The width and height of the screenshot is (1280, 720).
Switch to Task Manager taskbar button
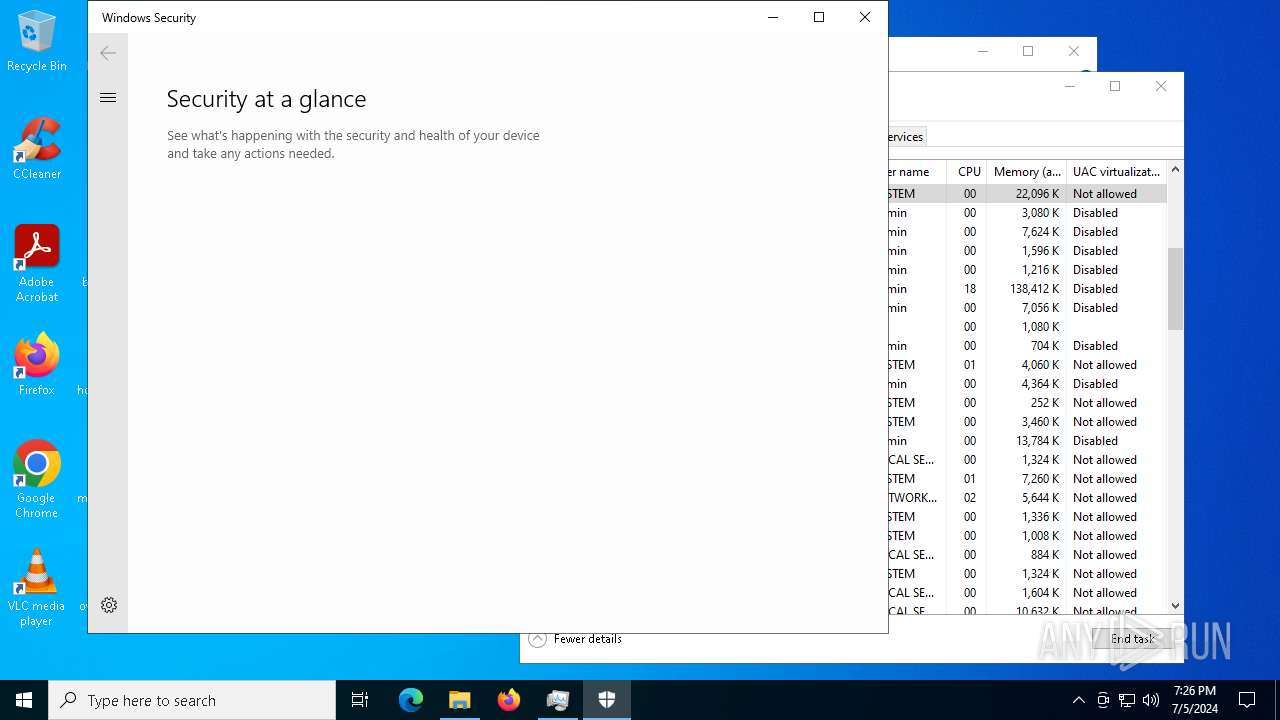tap(558, 700)
